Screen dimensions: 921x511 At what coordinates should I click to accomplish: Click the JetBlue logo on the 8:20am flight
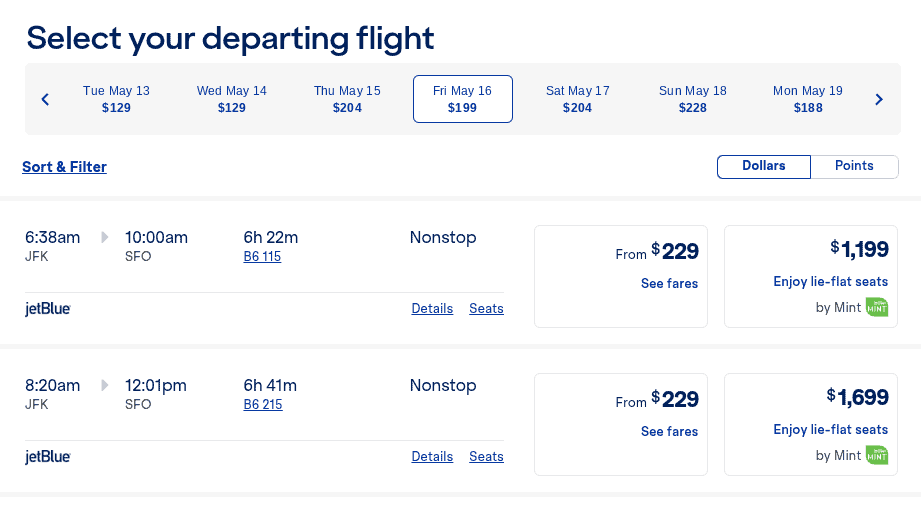tap(48, 457)
